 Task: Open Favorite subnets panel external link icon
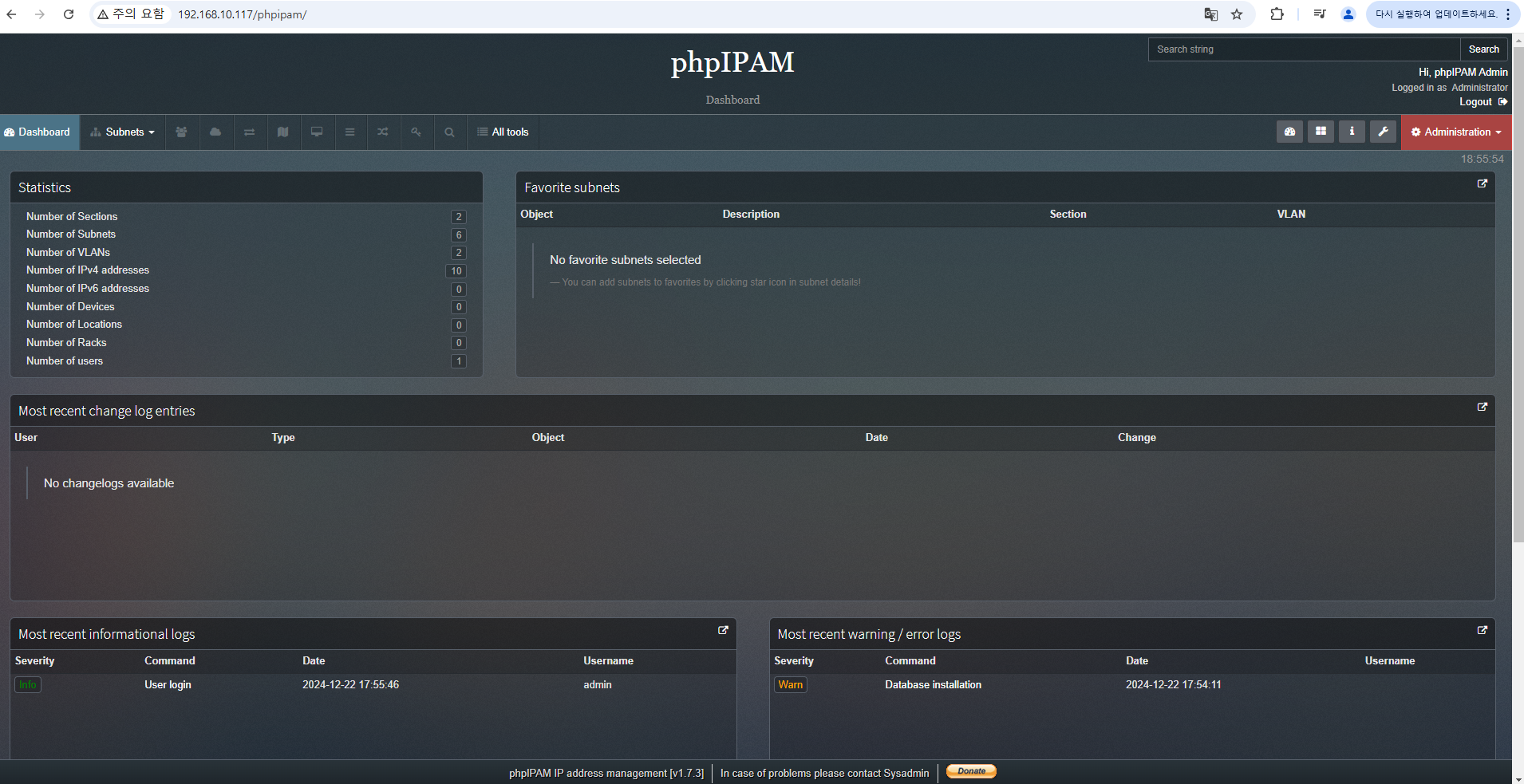pos(1483,183)
